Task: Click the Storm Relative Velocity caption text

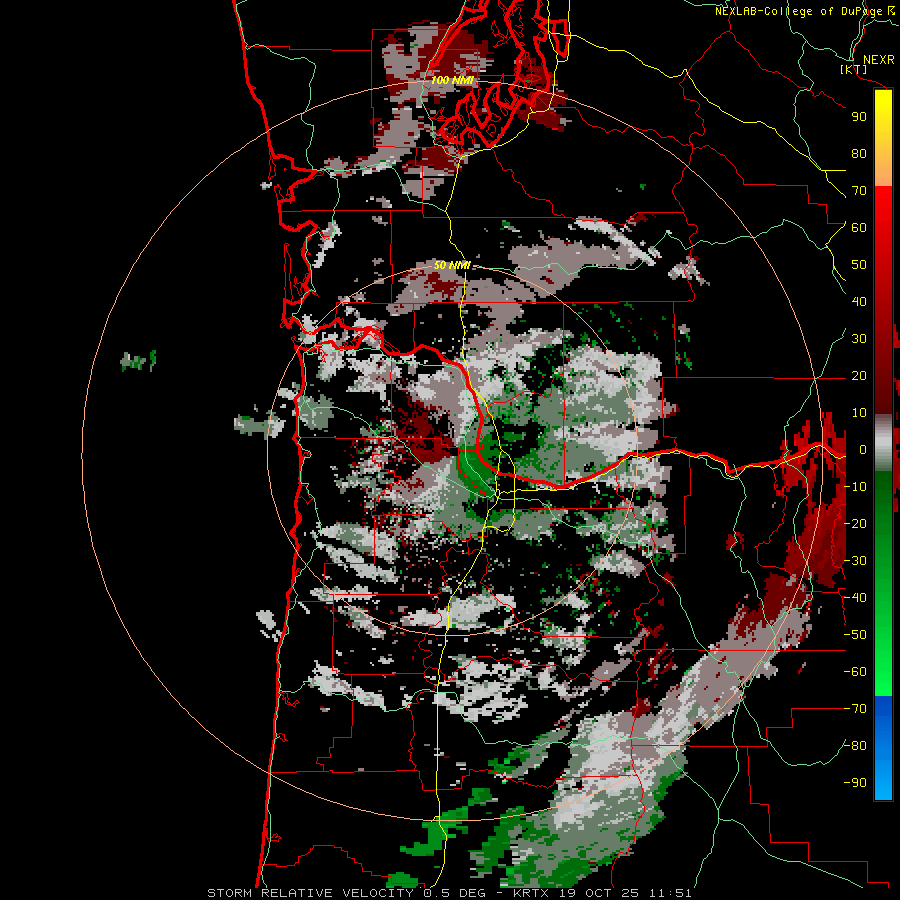Action: pos(449,893)
